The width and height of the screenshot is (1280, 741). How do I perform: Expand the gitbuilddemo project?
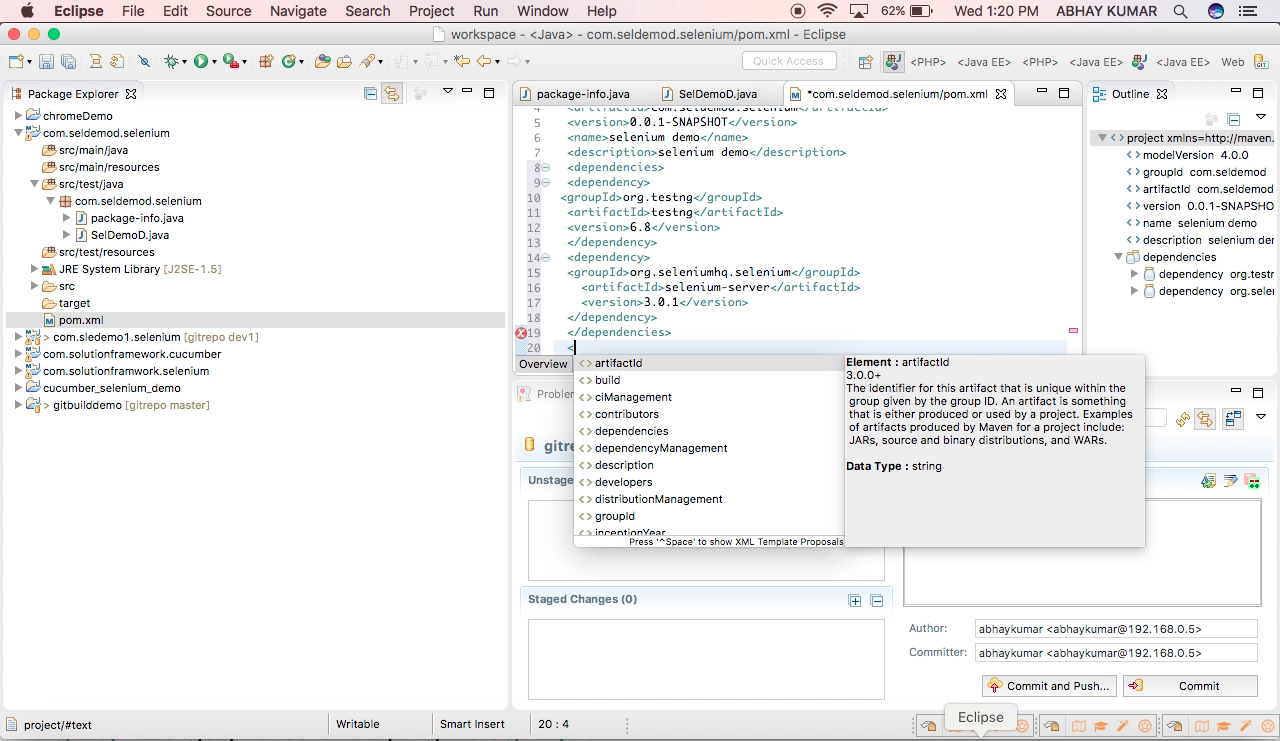pyautogui.click(x=18, y=405)
